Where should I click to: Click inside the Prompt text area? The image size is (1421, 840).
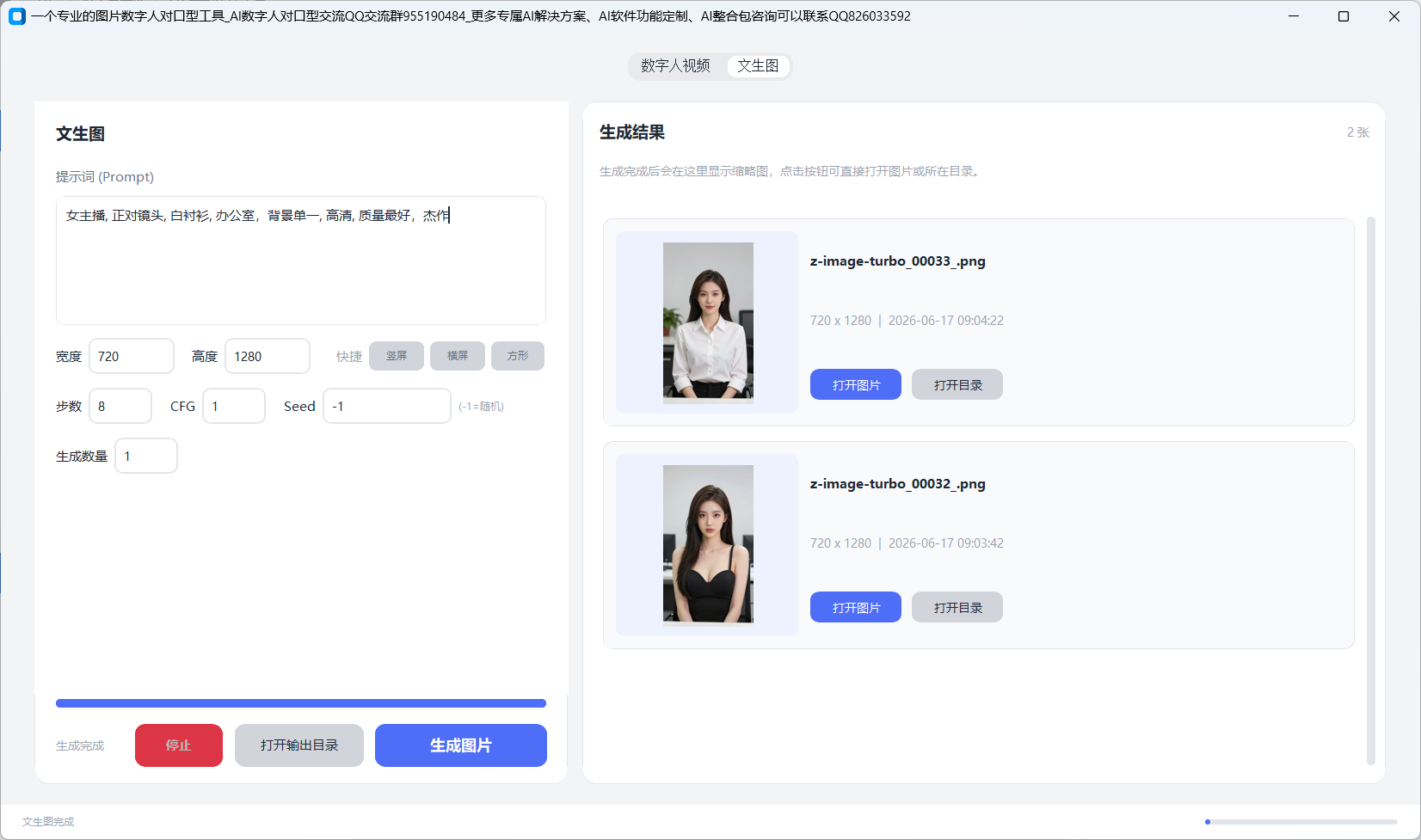click(x=301, y=261)
